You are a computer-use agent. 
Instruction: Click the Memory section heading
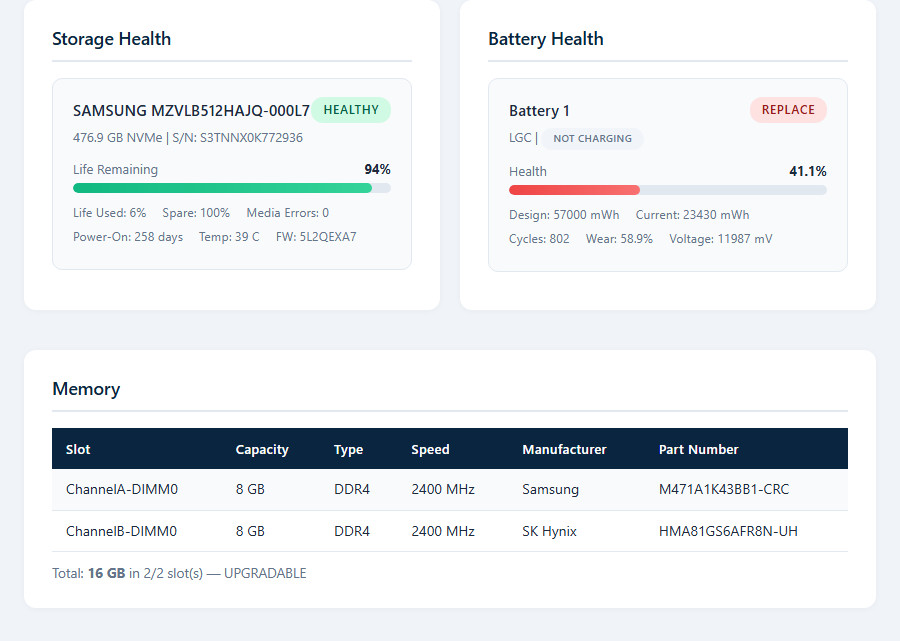click(86, 389)
